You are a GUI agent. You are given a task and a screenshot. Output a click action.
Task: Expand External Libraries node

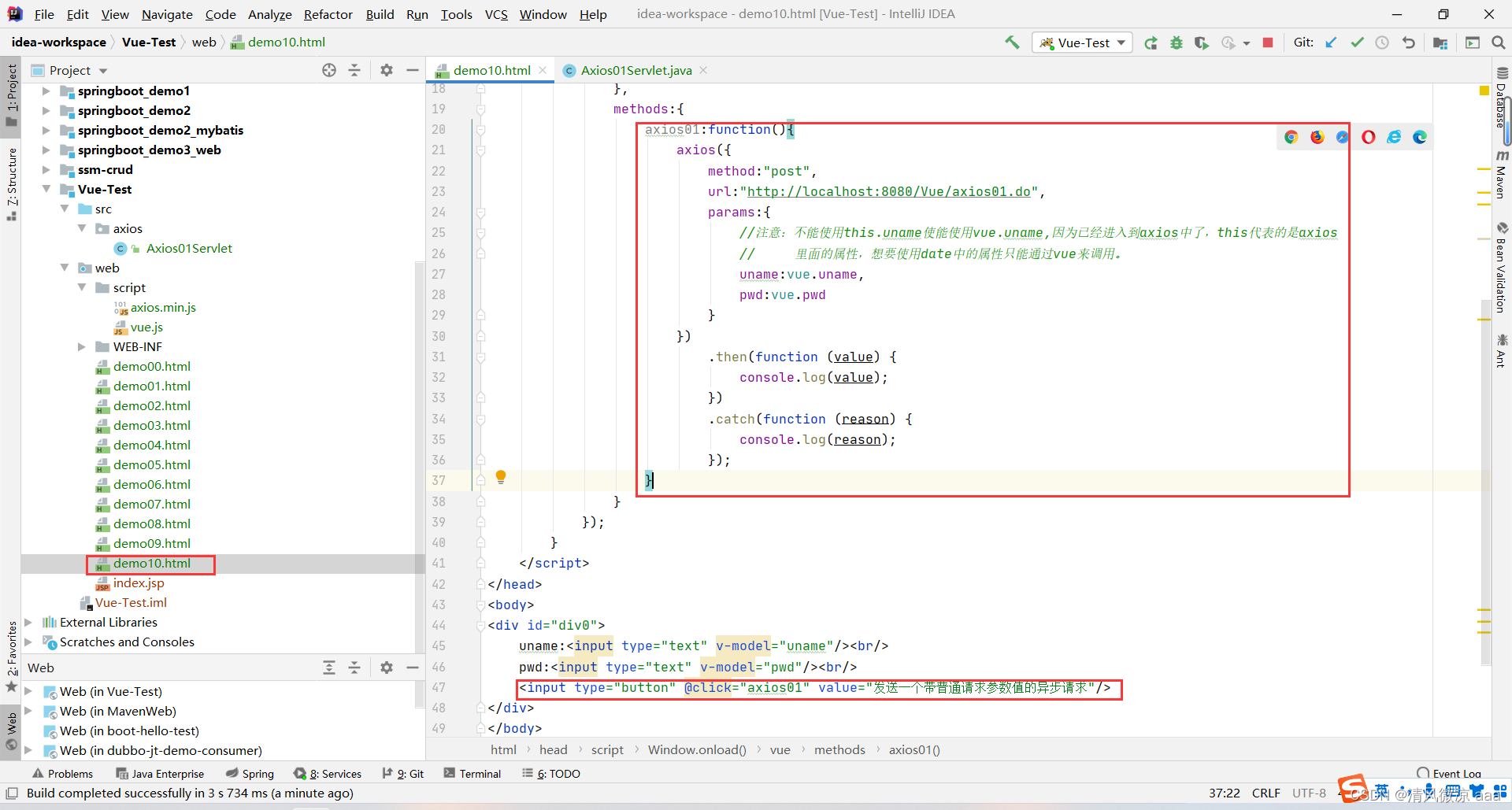(x=28, y=623)
